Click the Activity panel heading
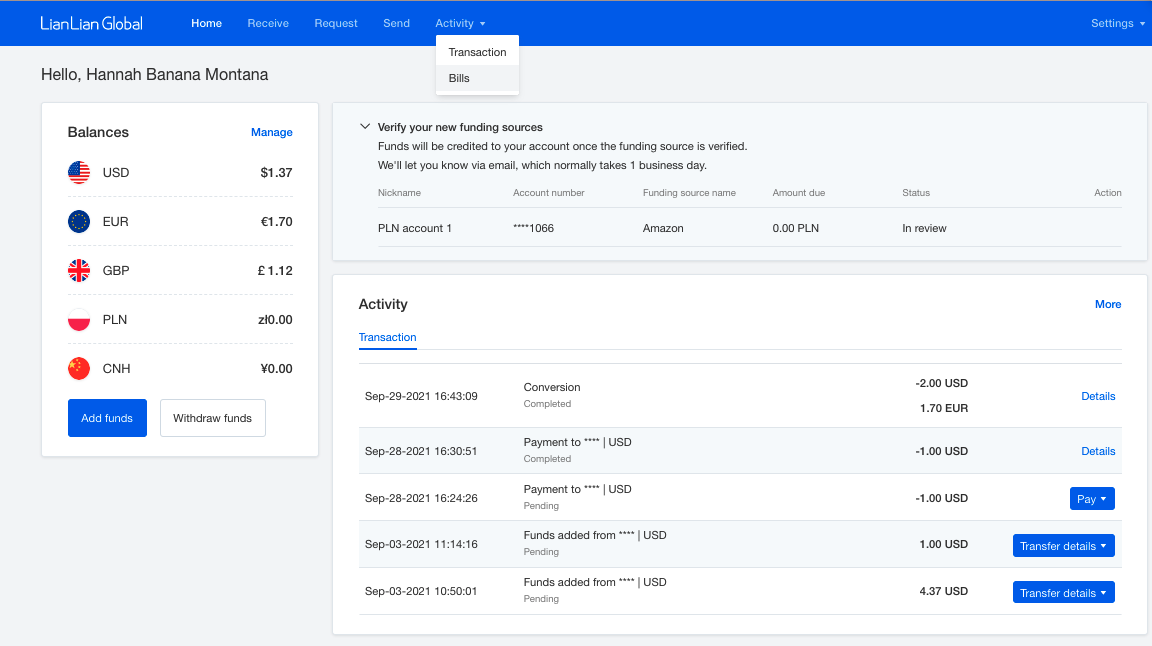This screenshot has width=1152, height=646. coord(383,304)
